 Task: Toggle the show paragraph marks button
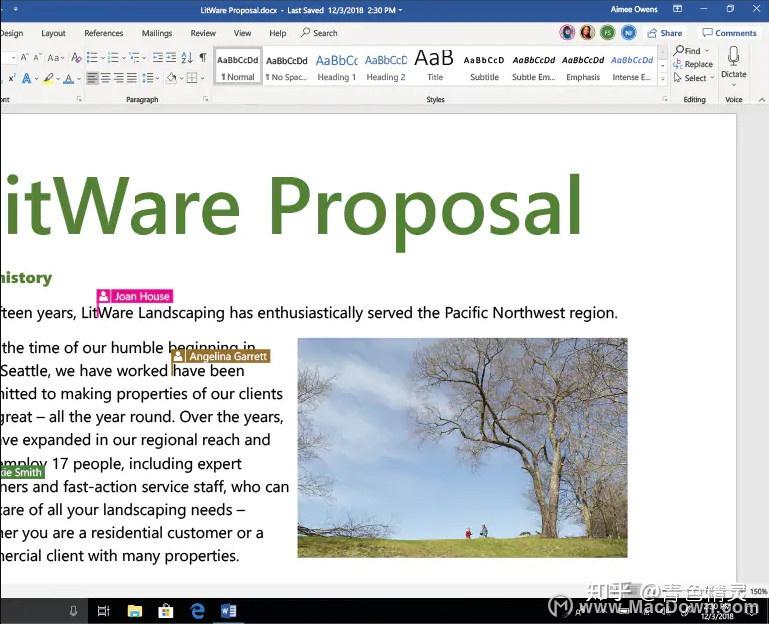[x=203, y=58]
